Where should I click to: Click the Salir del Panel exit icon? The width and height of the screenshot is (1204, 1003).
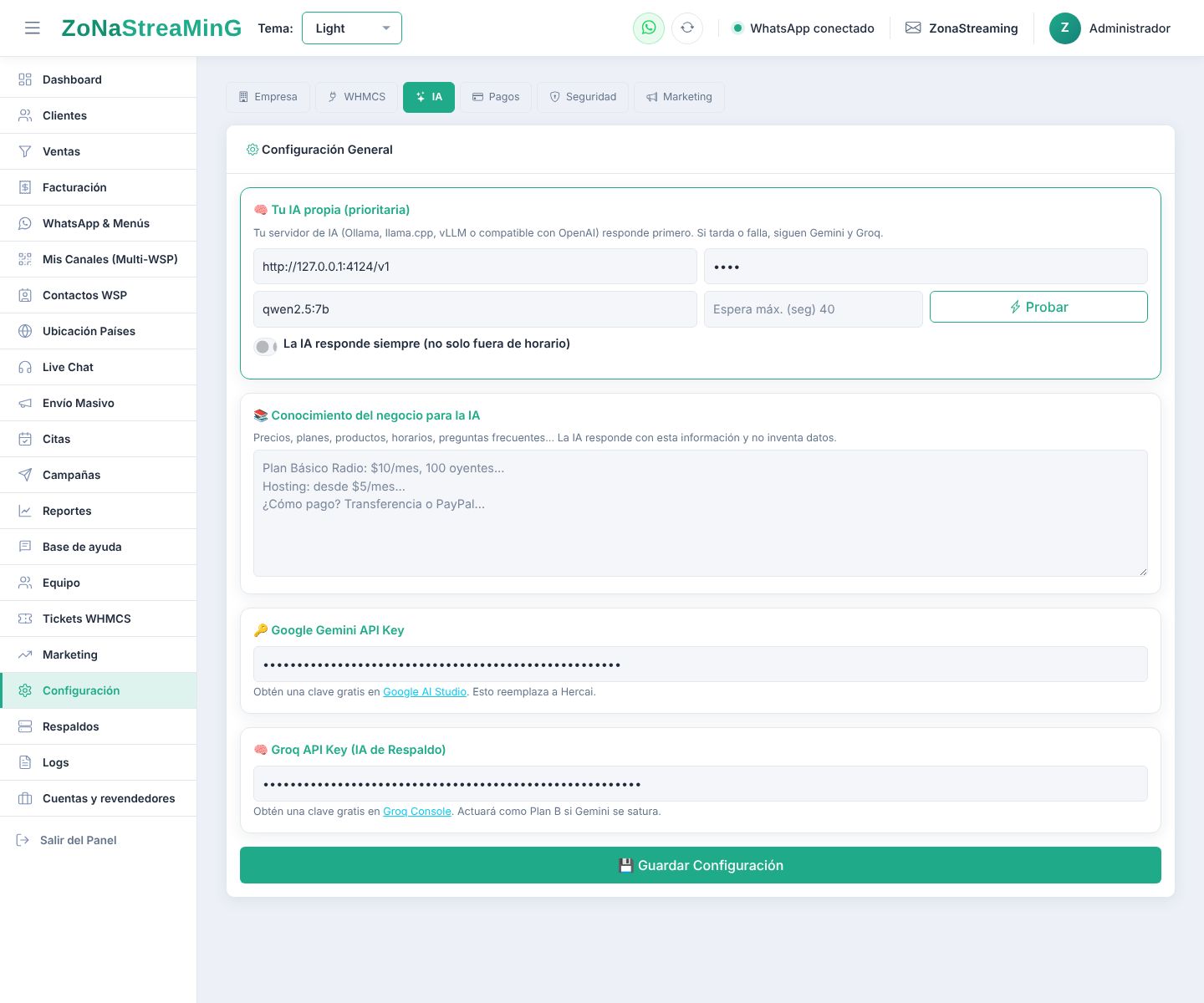pos(23,840)
